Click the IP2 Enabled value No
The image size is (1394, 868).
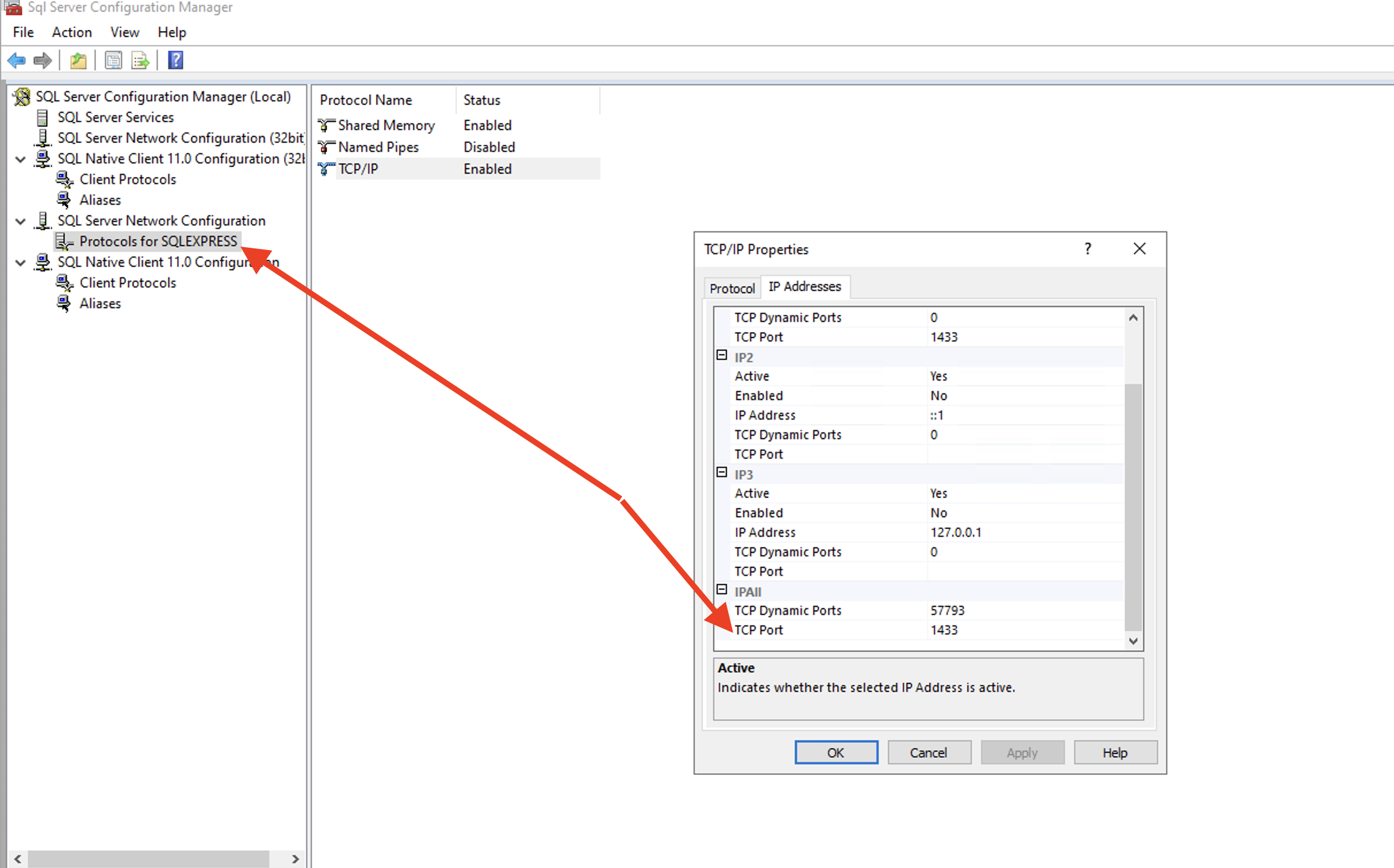[939, 395]
